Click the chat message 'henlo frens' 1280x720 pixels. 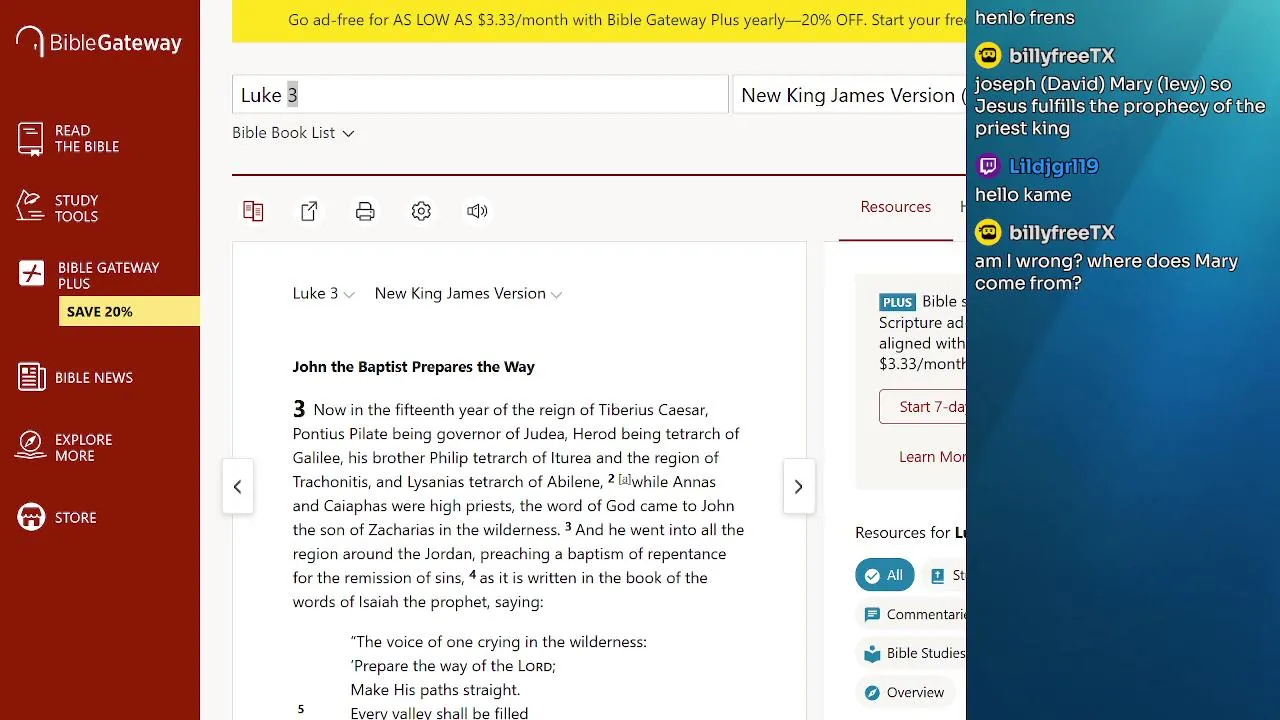[1025, 17]
